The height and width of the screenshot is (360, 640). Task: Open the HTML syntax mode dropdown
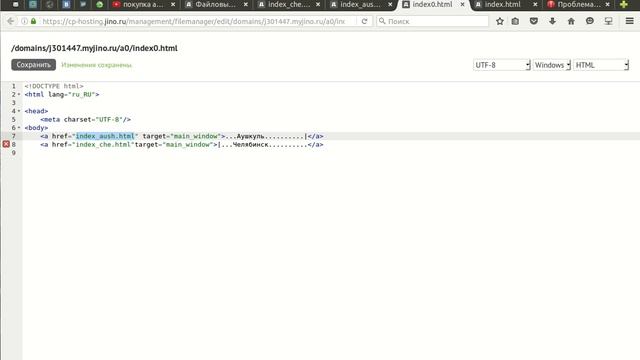[x=601, y=65]
